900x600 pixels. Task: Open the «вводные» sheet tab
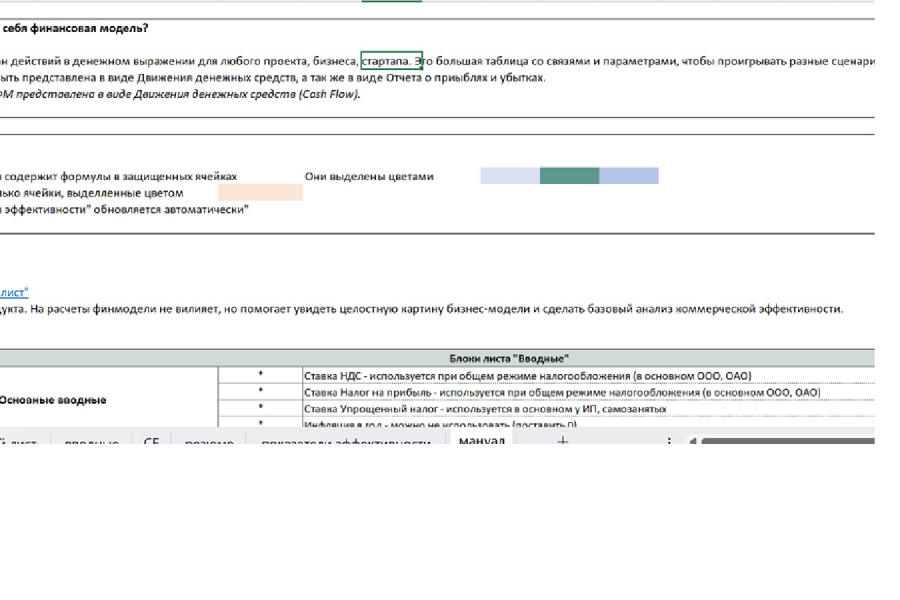(x=91, y=441)
